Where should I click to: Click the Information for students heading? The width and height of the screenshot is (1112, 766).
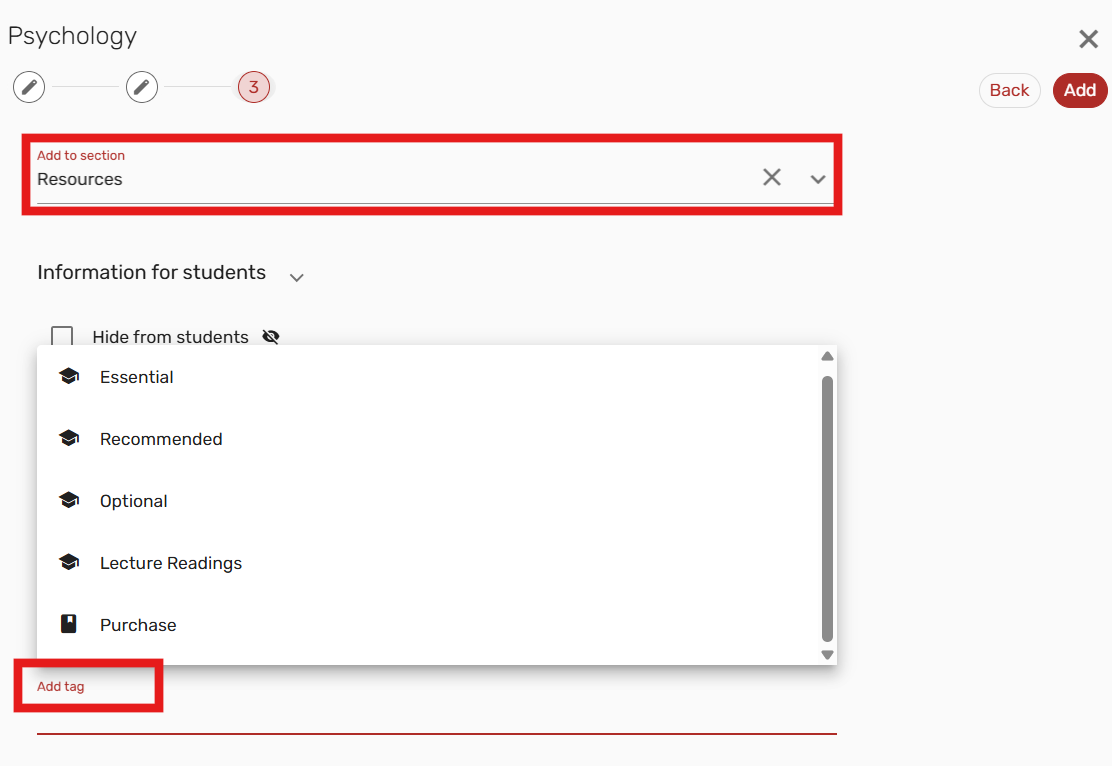pos(152,272)
